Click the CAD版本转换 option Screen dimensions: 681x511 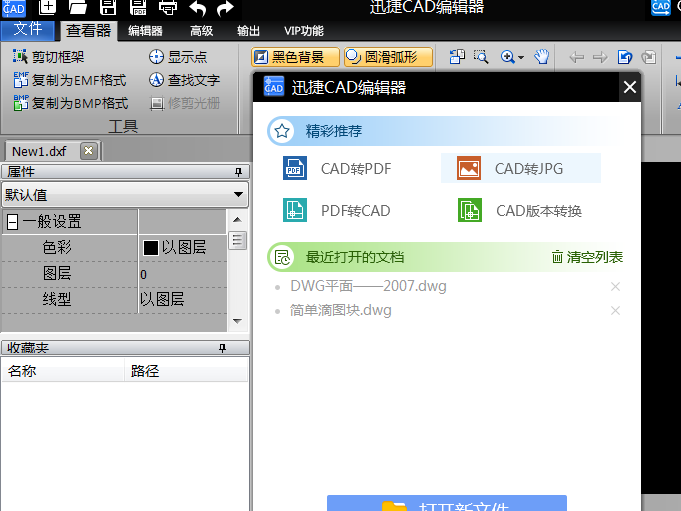tap(521, 211)
